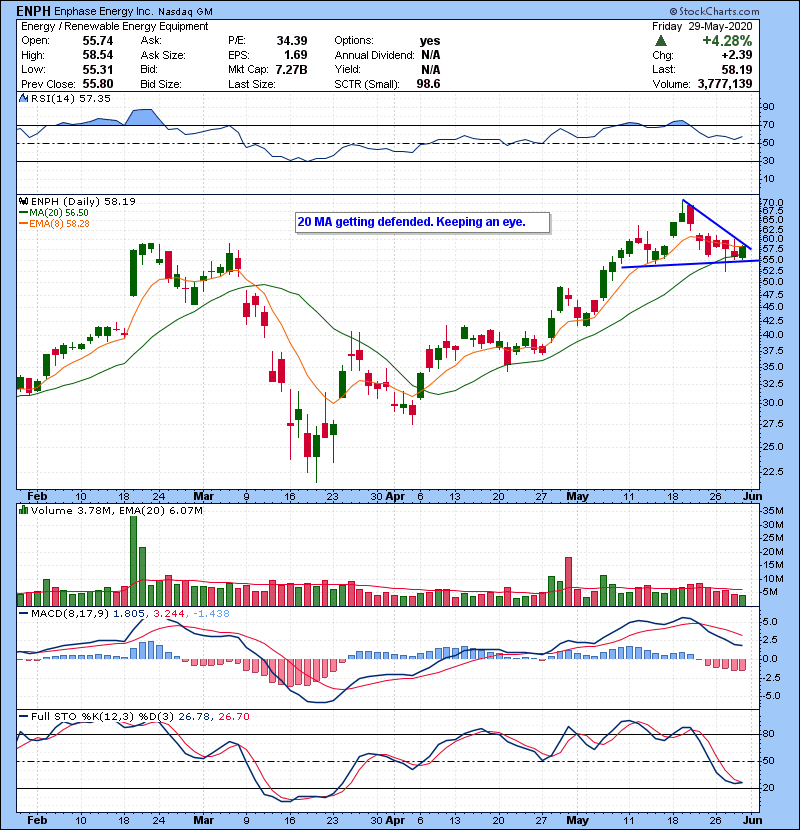Click the Open value 55.74
This screenshot has width=800, height=830.
click(97, 41)
